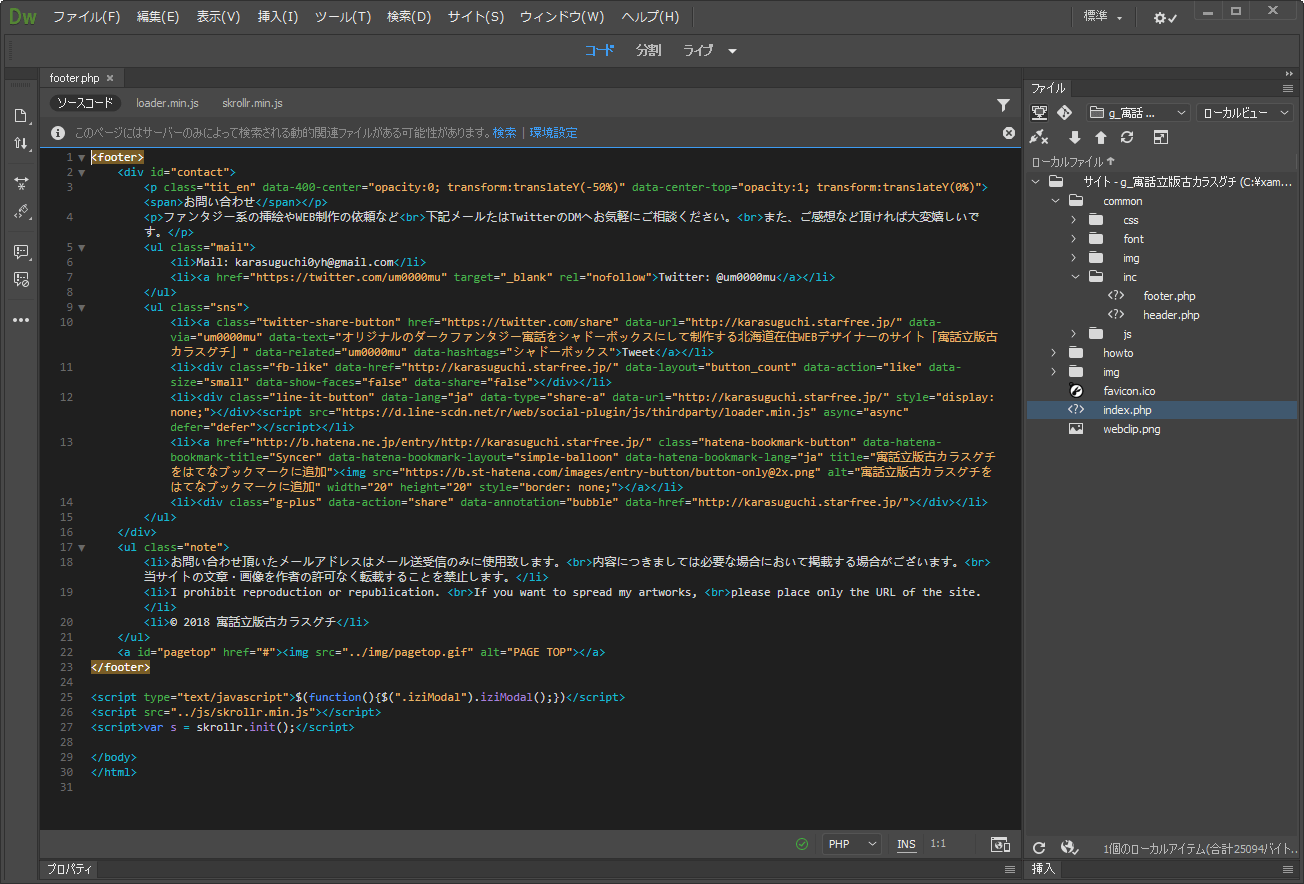The image size is (1304, 884).
Task: Expand the font folder
Action: pyautogui.click(x=1074, y=239)
